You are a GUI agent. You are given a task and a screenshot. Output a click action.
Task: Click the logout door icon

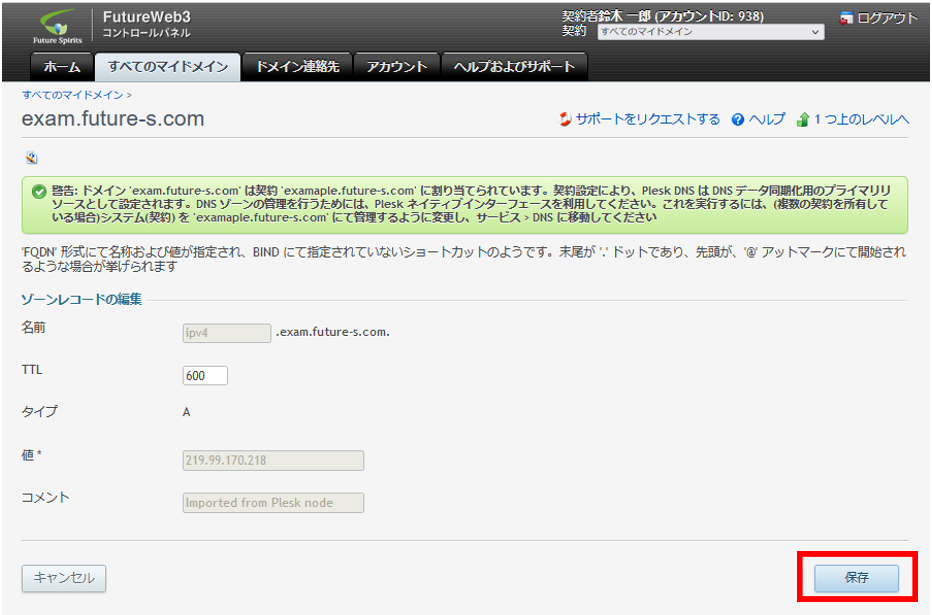(846, 18)
